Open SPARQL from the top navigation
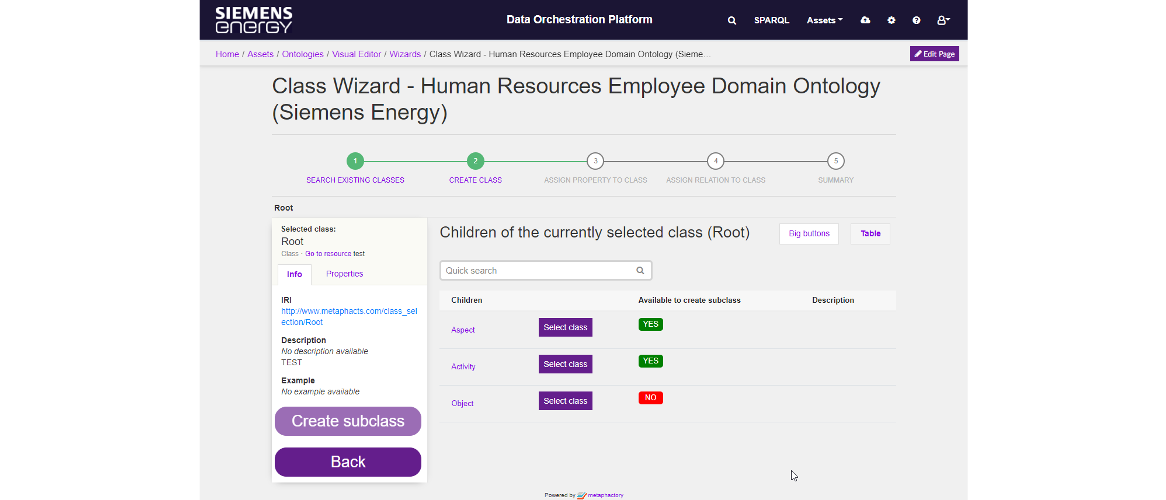1166x500 pixels. (x=771, y=20)
